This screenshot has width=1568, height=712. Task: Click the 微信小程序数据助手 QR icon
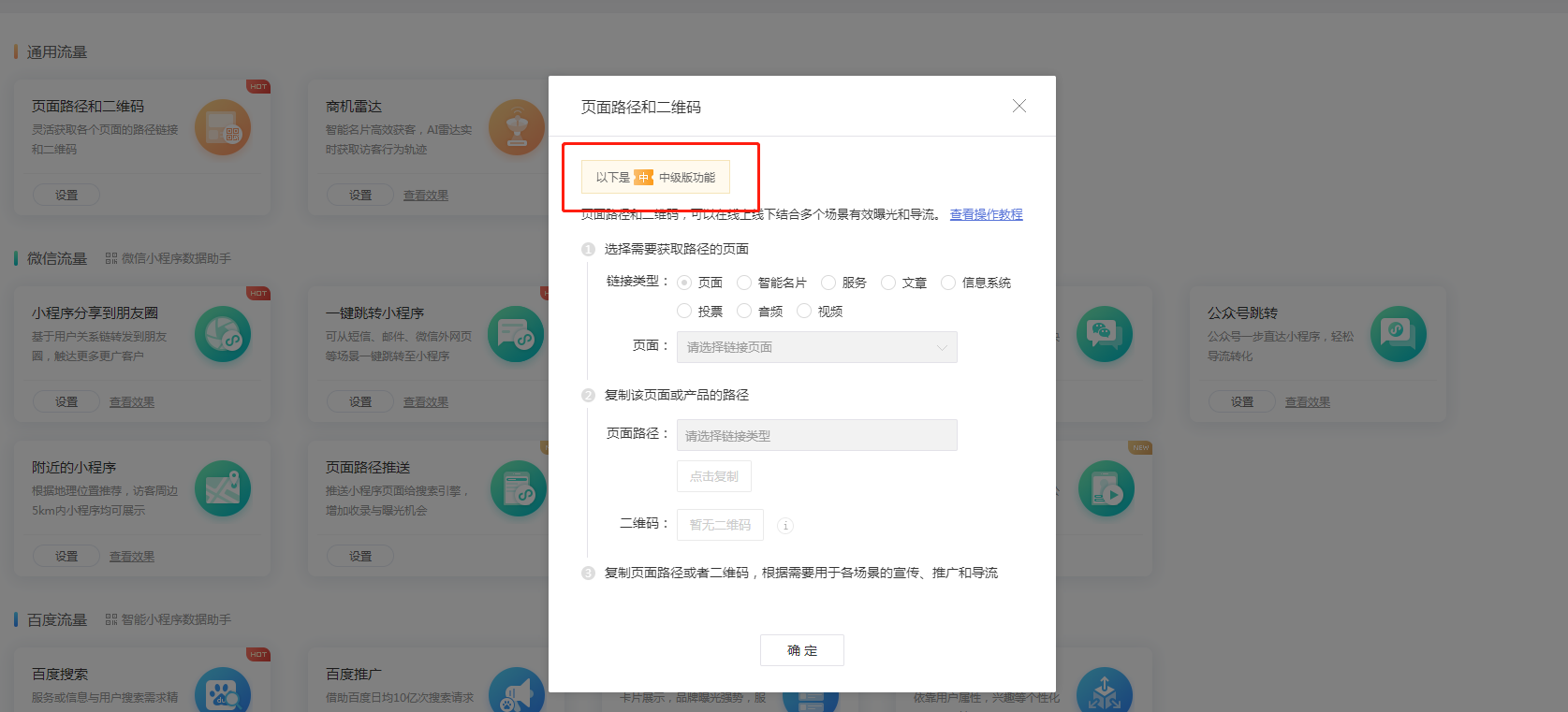point(111,258)
